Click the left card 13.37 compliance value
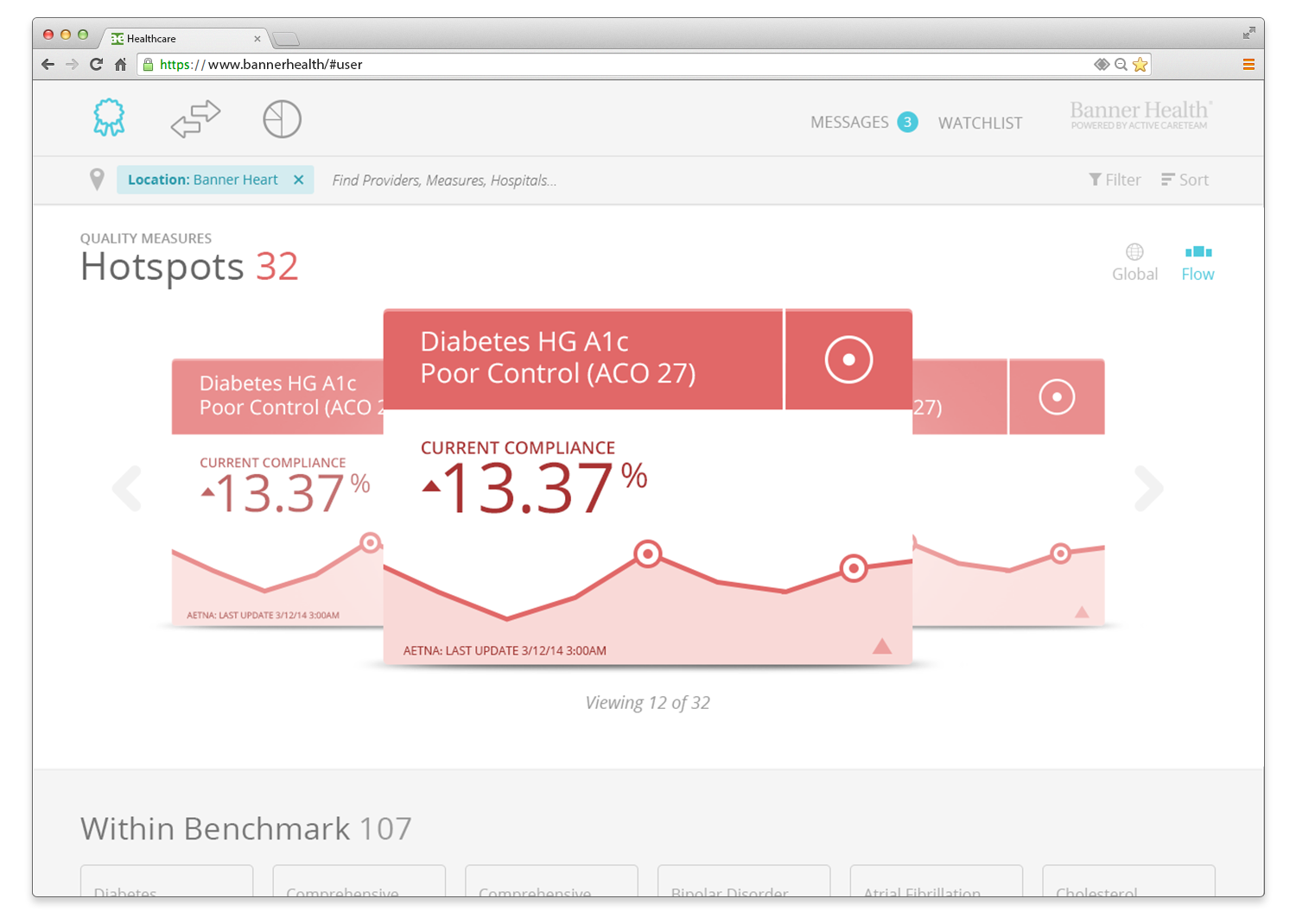Screen dimensions: 1296x924 click(x=285, y=494)
